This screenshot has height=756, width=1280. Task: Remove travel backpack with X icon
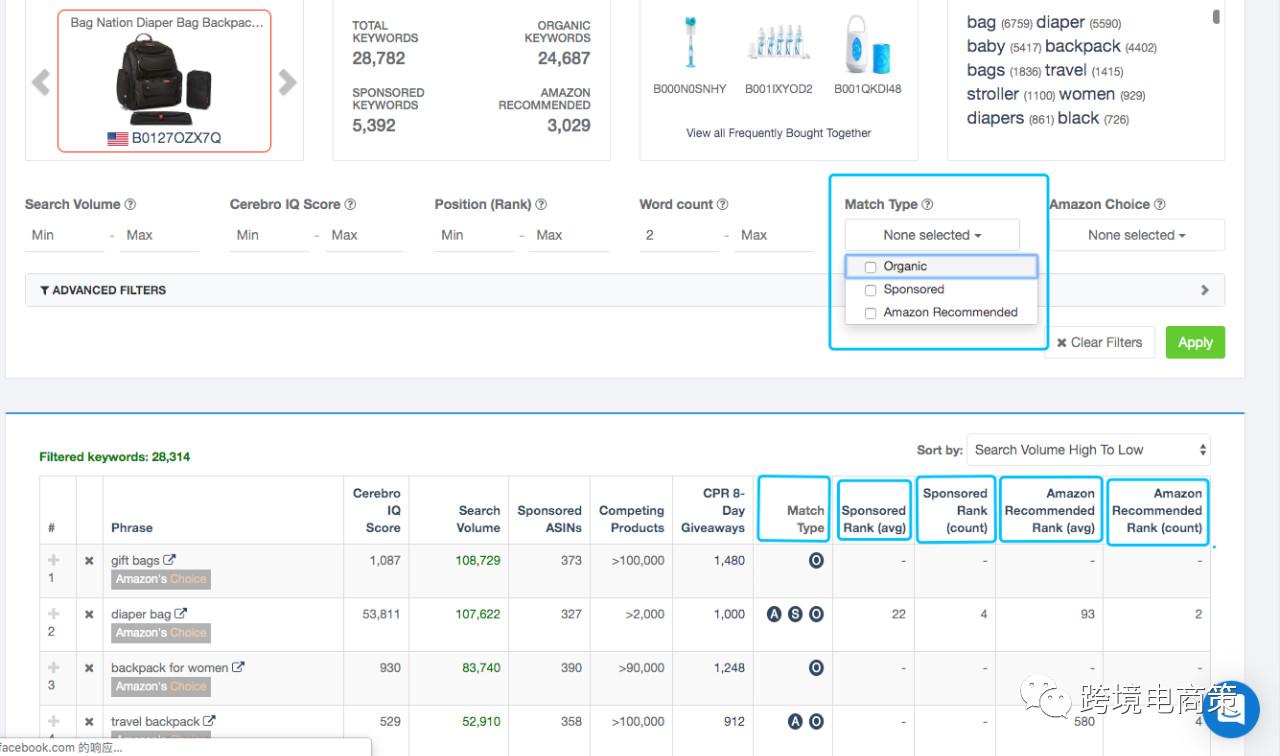click(89, 722)
